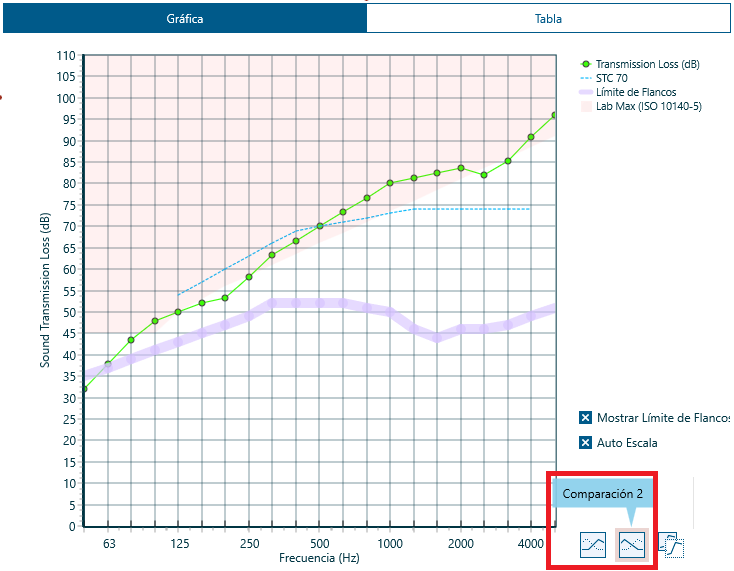Disable the Auto Escala checkbox

point(586,443)
